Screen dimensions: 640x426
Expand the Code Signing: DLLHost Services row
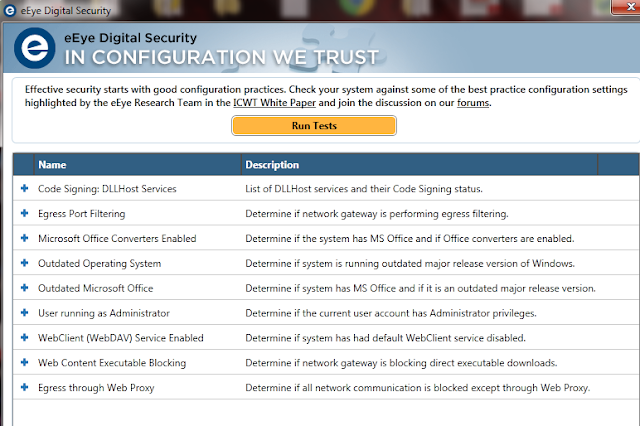tap(24, 188)
